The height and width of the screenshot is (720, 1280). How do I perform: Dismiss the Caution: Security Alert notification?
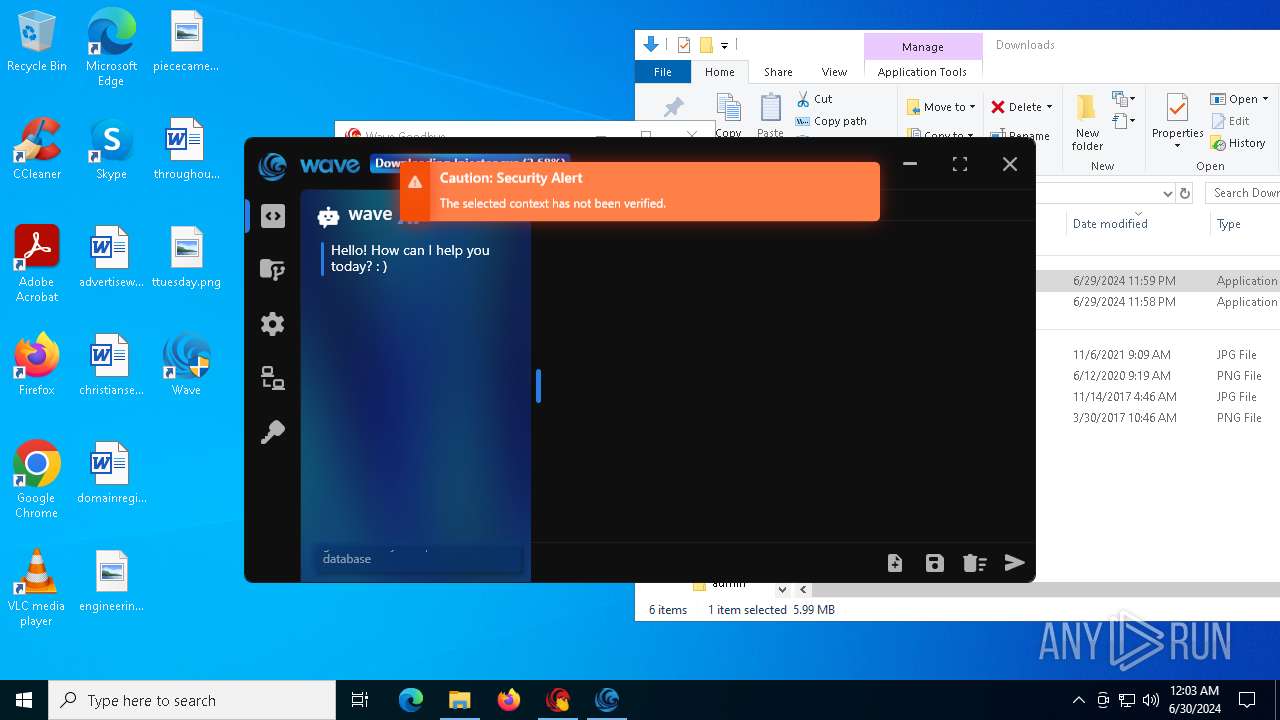pos(640,191)
